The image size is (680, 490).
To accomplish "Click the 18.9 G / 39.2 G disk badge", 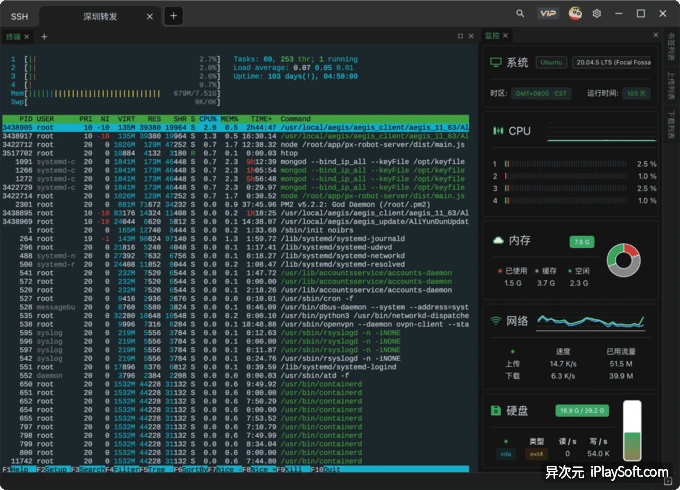I will pos(582,410).
